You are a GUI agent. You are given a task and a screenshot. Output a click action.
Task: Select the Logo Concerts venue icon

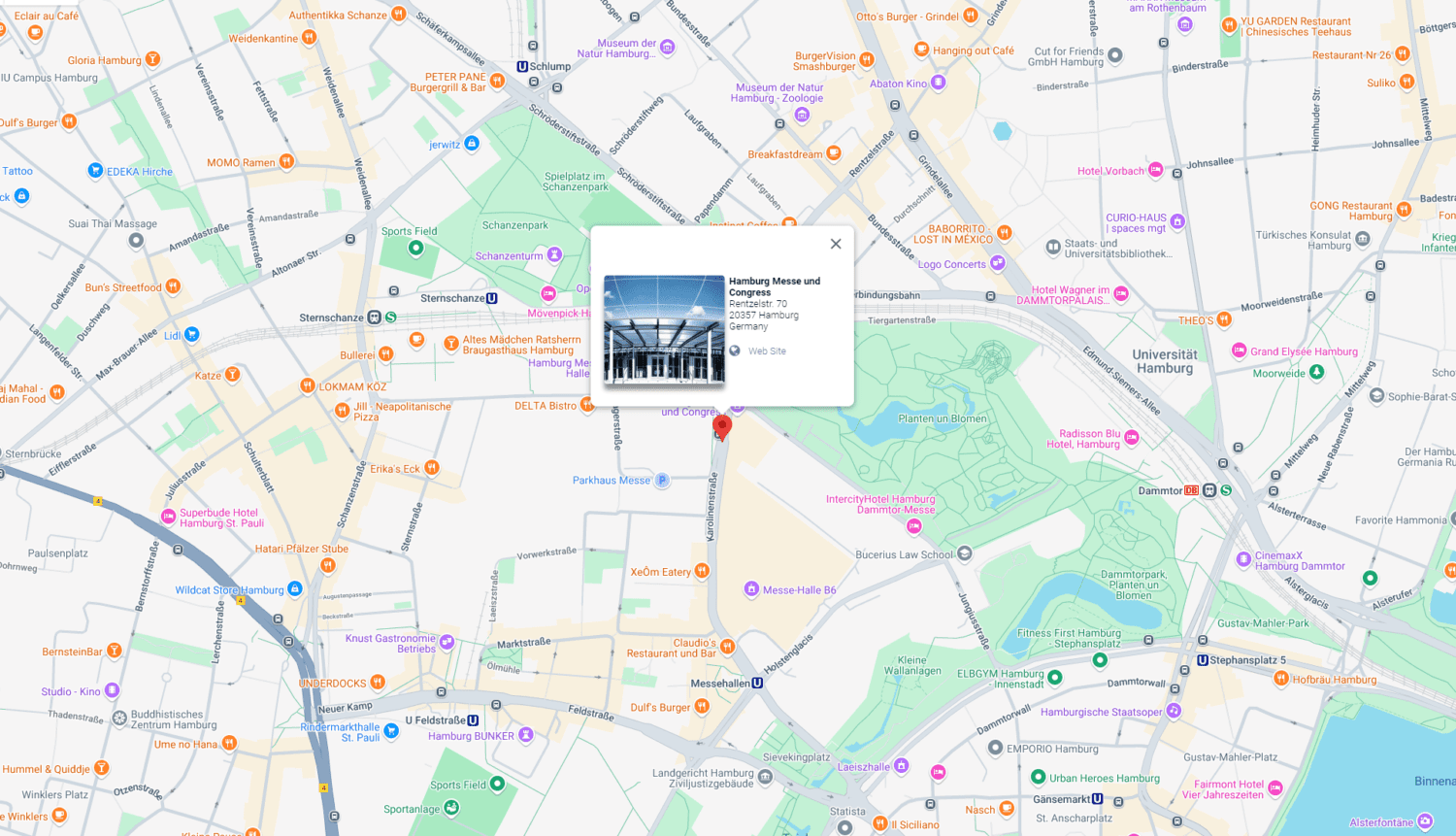[998, 263]
